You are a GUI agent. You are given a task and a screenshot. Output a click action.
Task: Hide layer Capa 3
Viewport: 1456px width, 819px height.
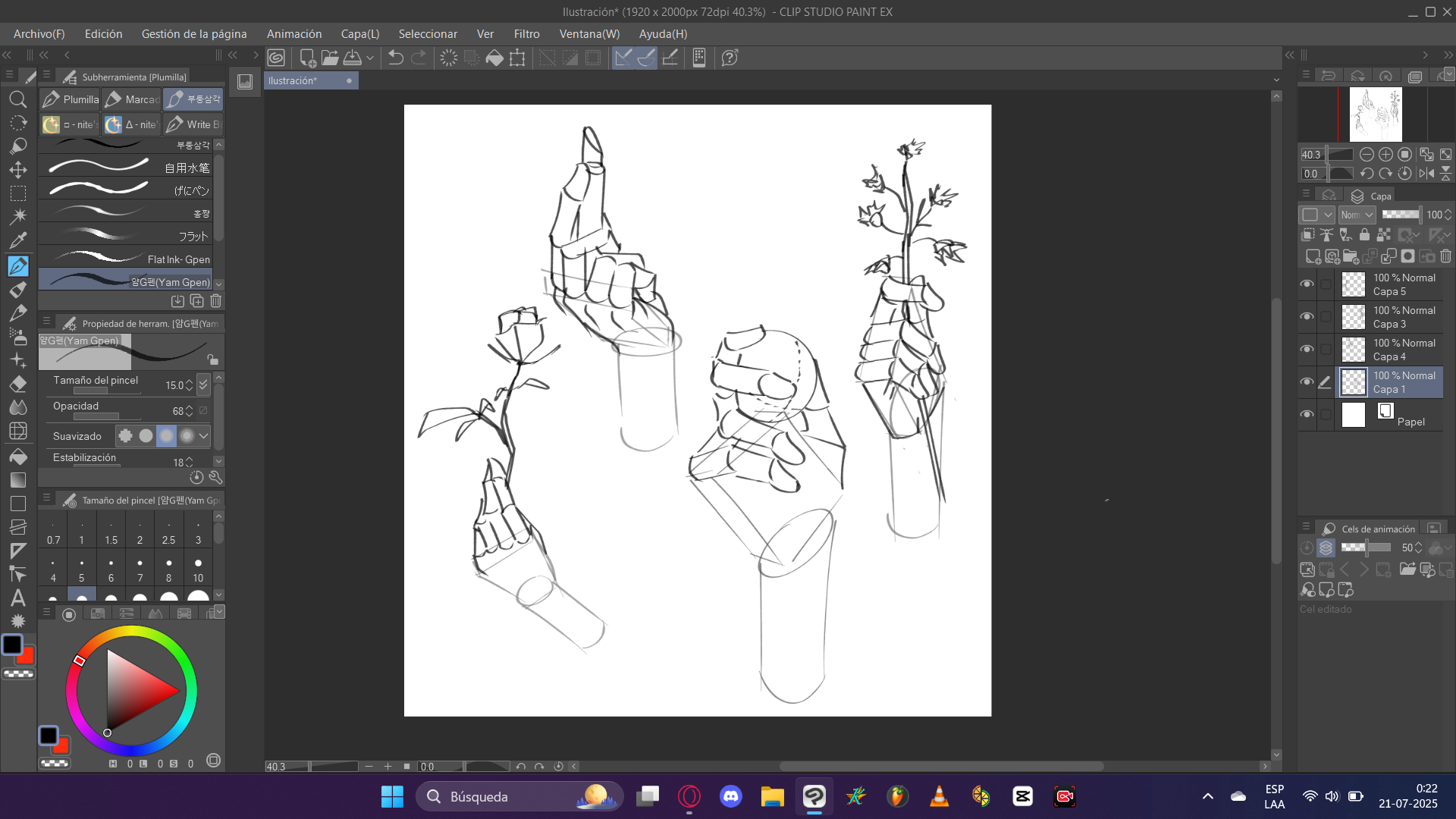1307,316
